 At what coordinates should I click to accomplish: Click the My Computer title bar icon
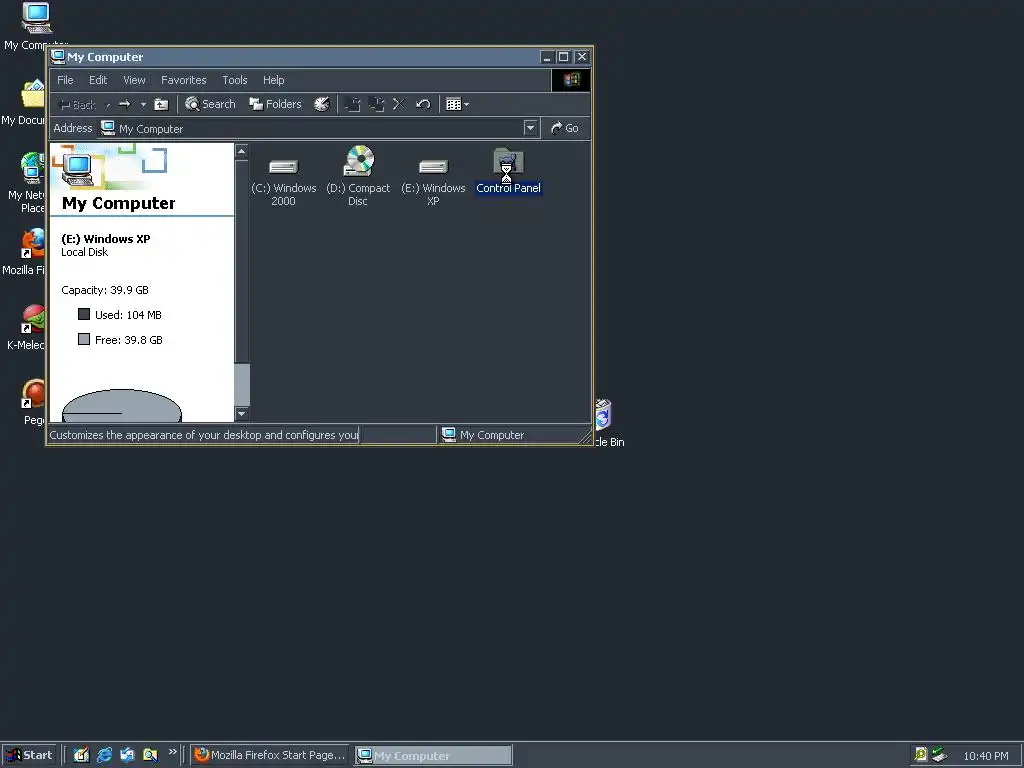pyautogui.click(x=58, y=57)
